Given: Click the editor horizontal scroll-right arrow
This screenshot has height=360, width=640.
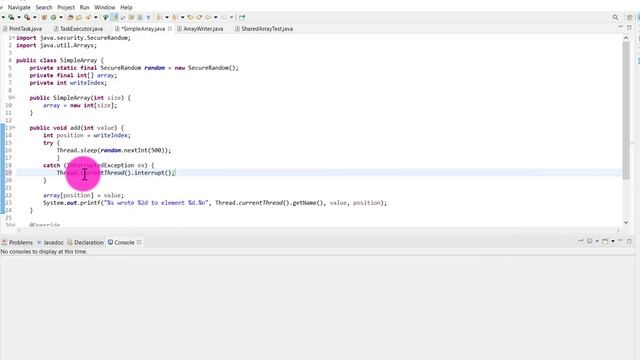Looking at the screenshot, I should click(618, 231).
